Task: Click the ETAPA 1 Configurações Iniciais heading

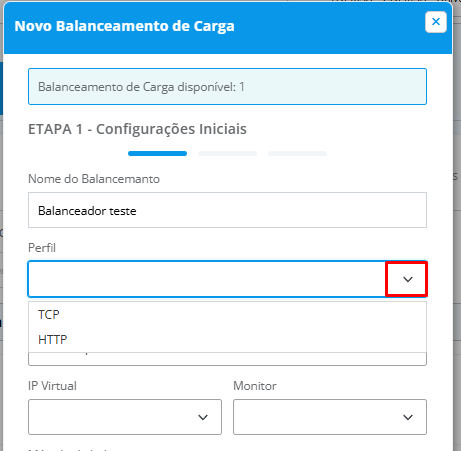Action: [x=137, y=129]
